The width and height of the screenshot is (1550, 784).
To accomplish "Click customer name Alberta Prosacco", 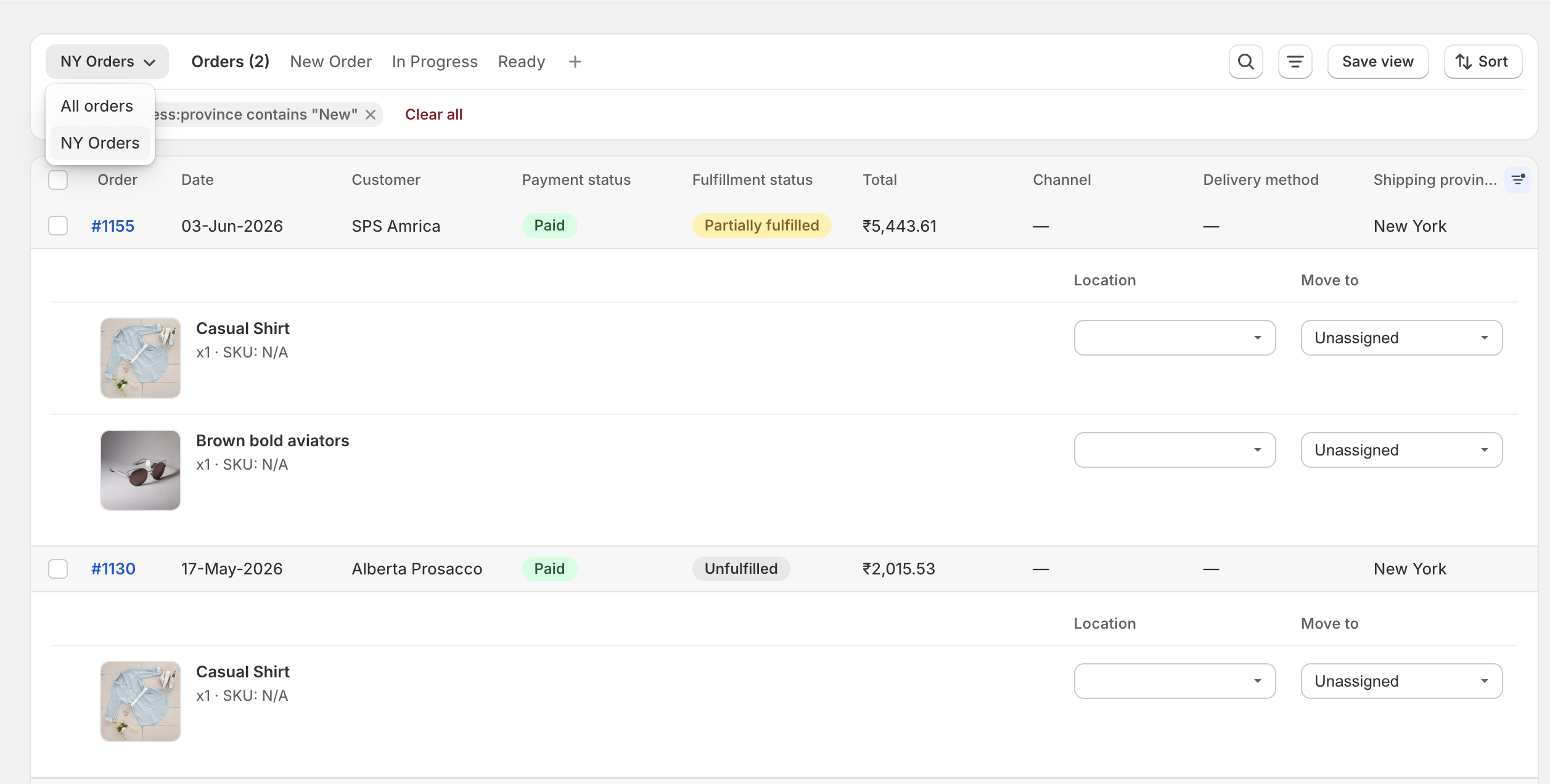I will pyautogui.click(x=417, y=569).
